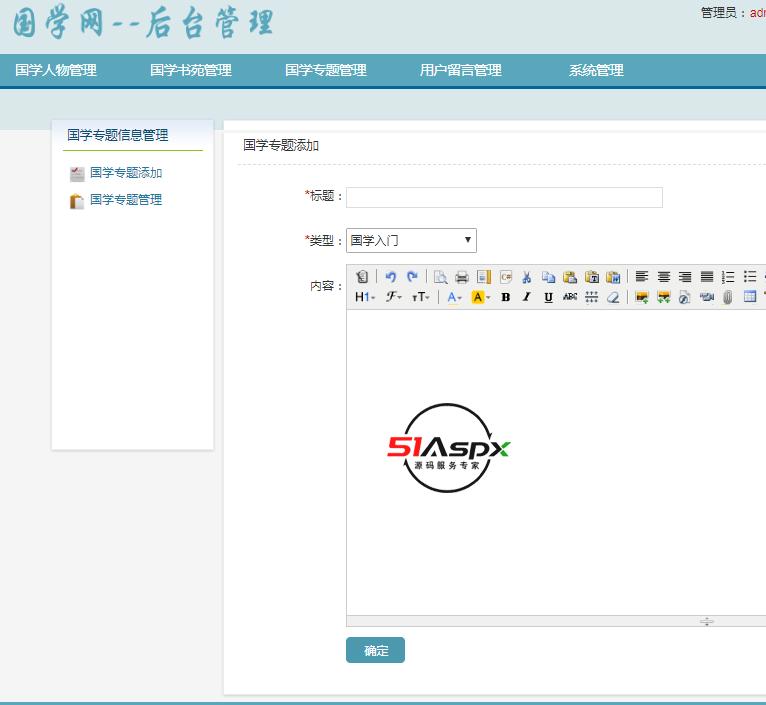Image resolution: width=766 pixels, height=705 pixels.
Task: Click the copy icon in editor toolbar
Action: (548, 277)
